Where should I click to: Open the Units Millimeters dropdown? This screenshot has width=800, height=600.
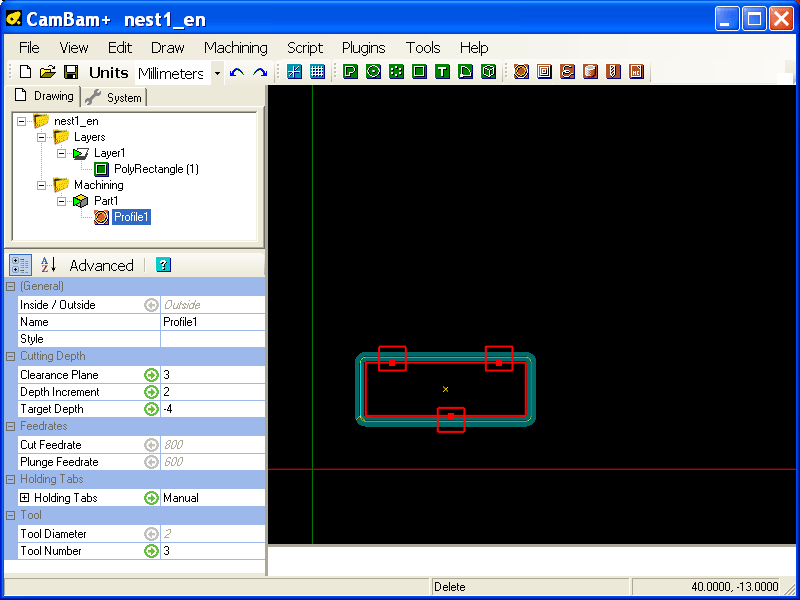click(217, 73)
